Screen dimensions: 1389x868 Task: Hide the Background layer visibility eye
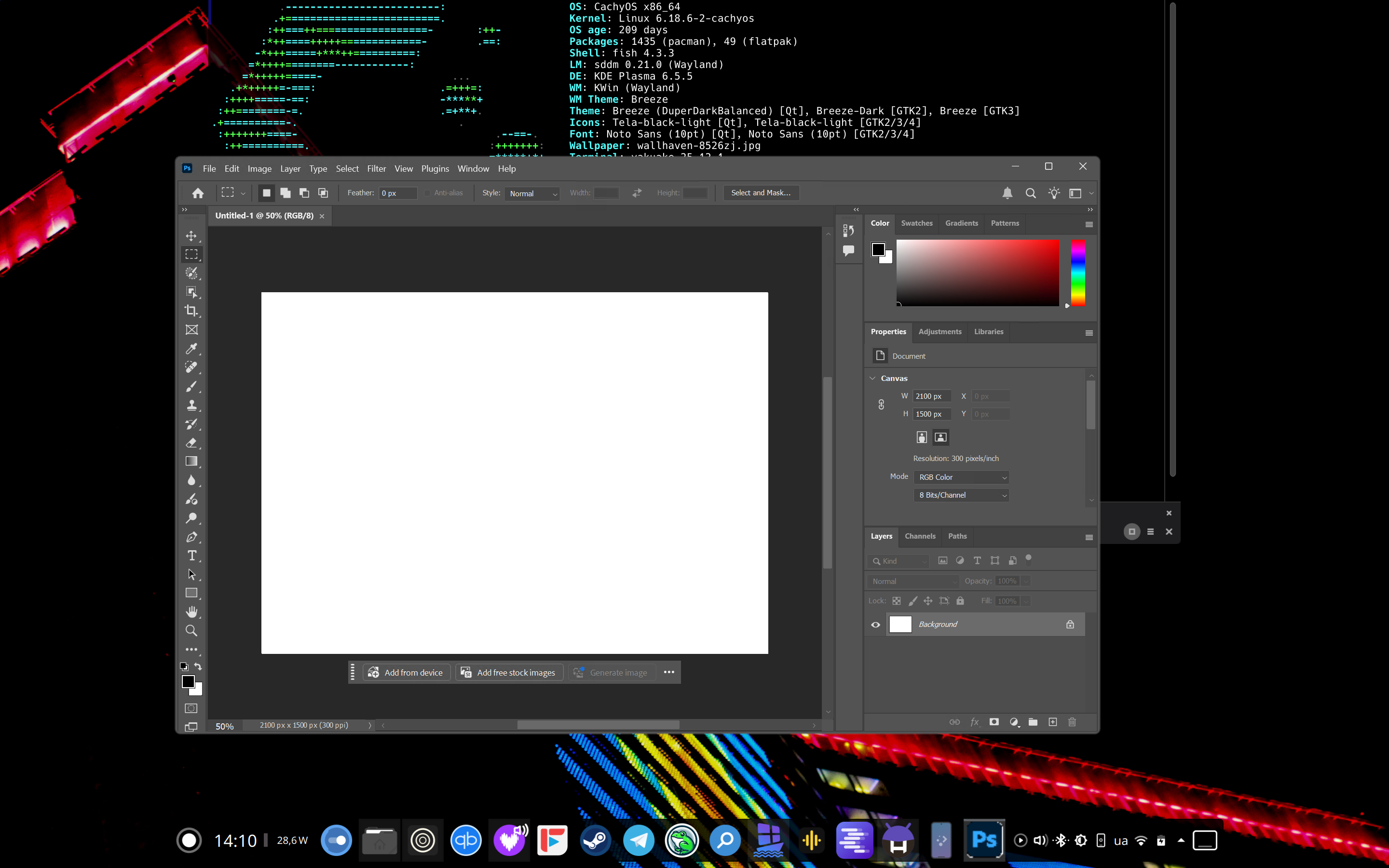(x=875, y=624)
